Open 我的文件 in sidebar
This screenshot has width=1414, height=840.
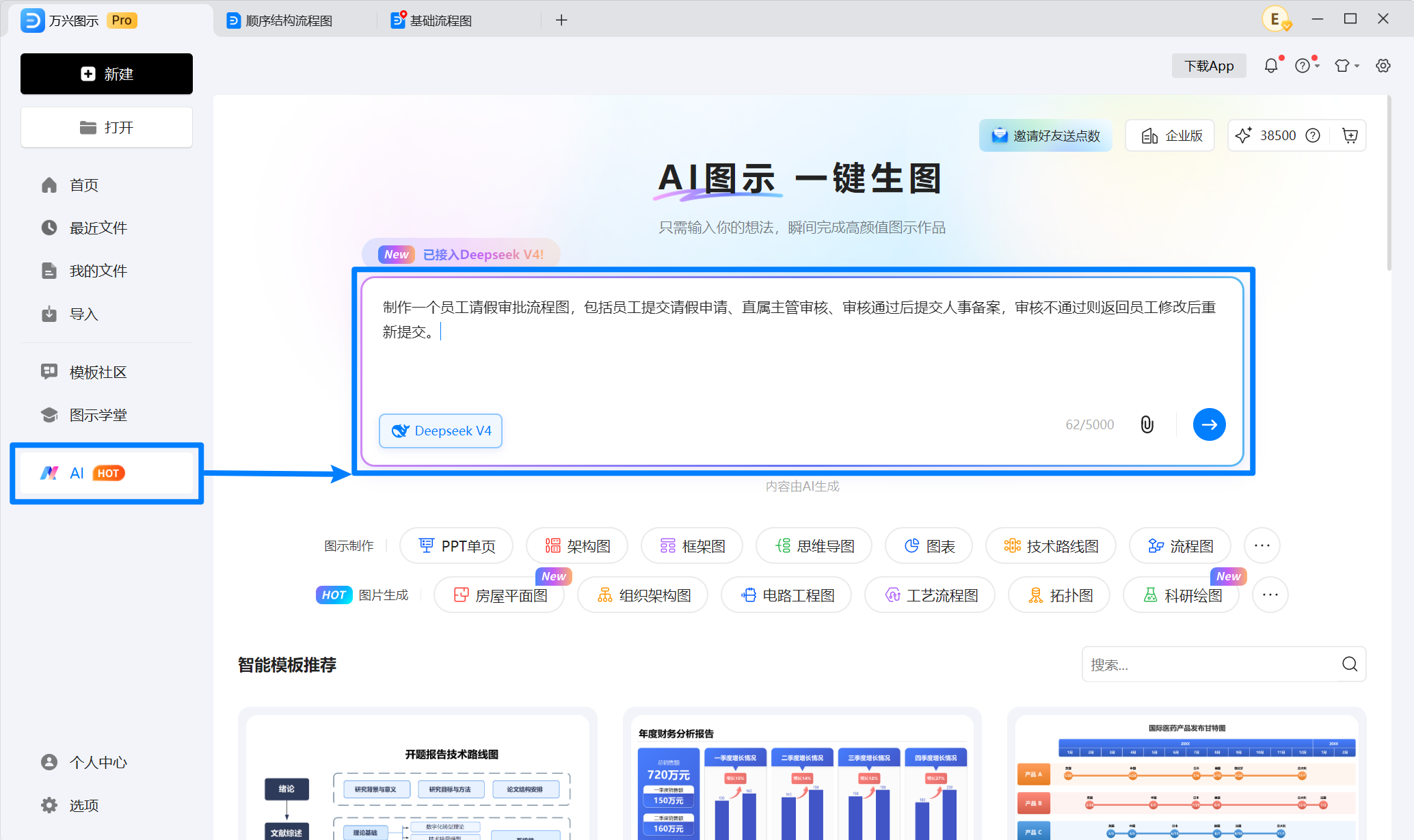pyautogui.click(x=107, y=271)
